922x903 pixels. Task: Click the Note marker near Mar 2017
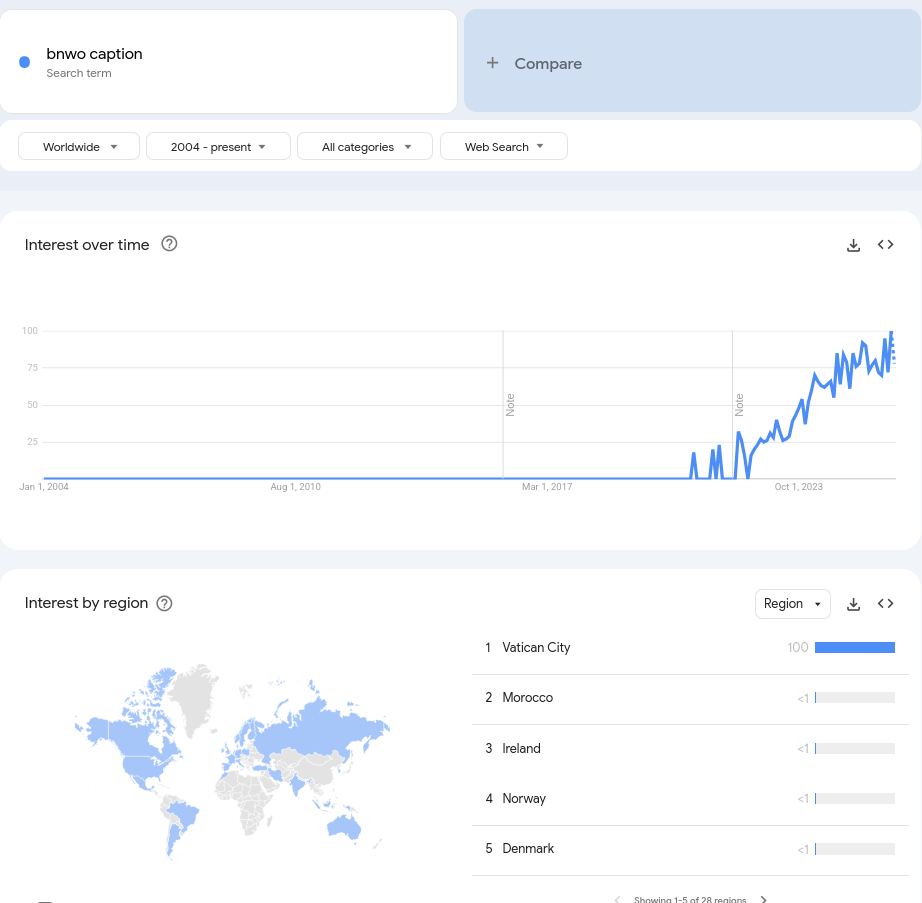click(x=510, y=405)
